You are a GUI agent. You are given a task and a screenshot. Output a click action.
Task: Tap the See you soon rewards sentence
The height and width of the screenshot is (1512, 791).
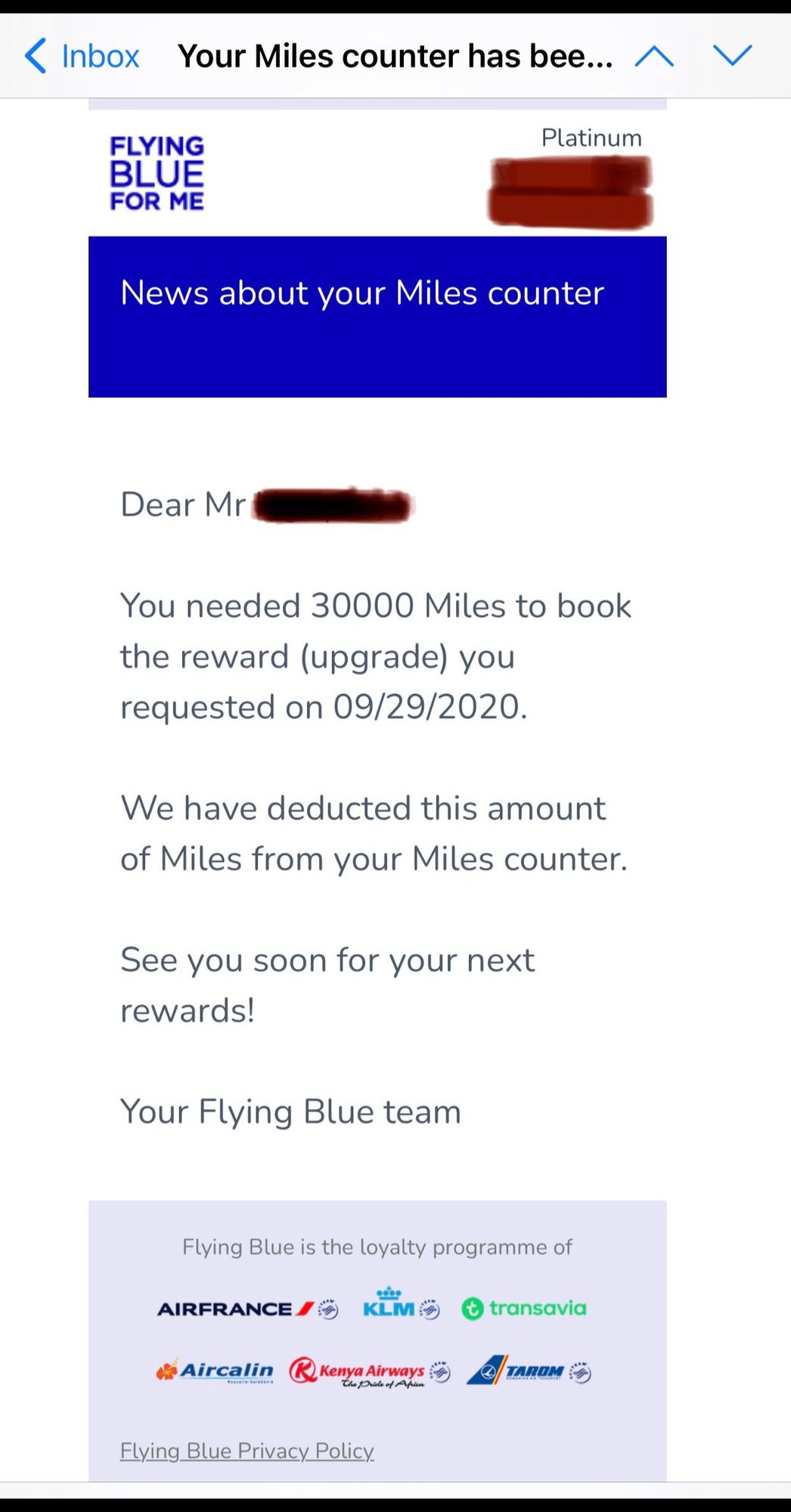(x=327, y=984)
